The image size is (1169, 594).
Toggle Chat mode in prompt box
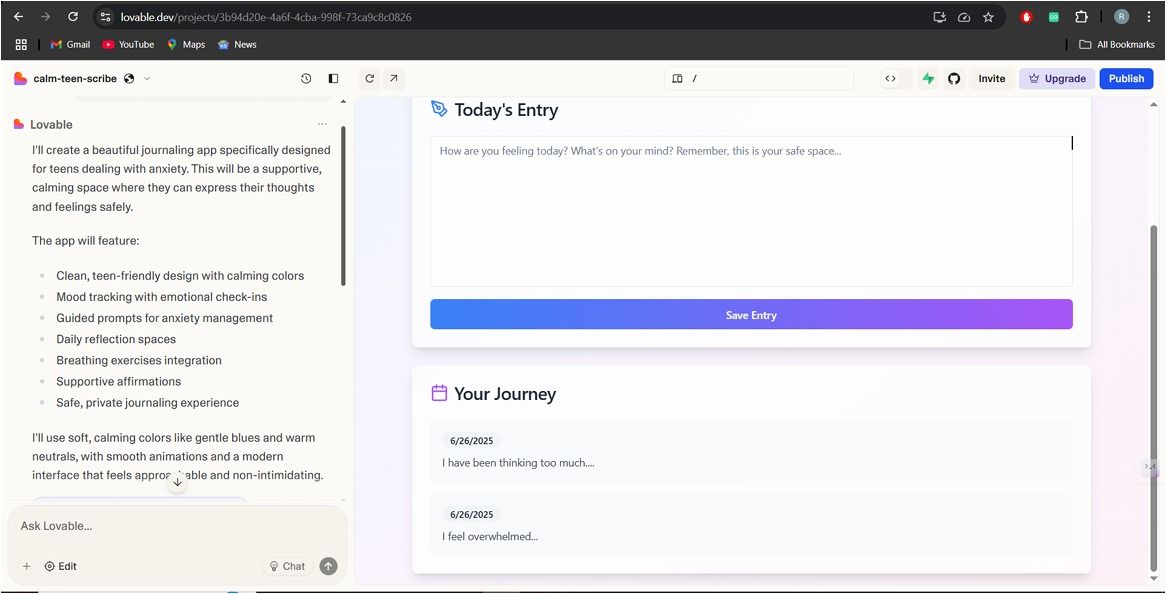pos(287,566)
